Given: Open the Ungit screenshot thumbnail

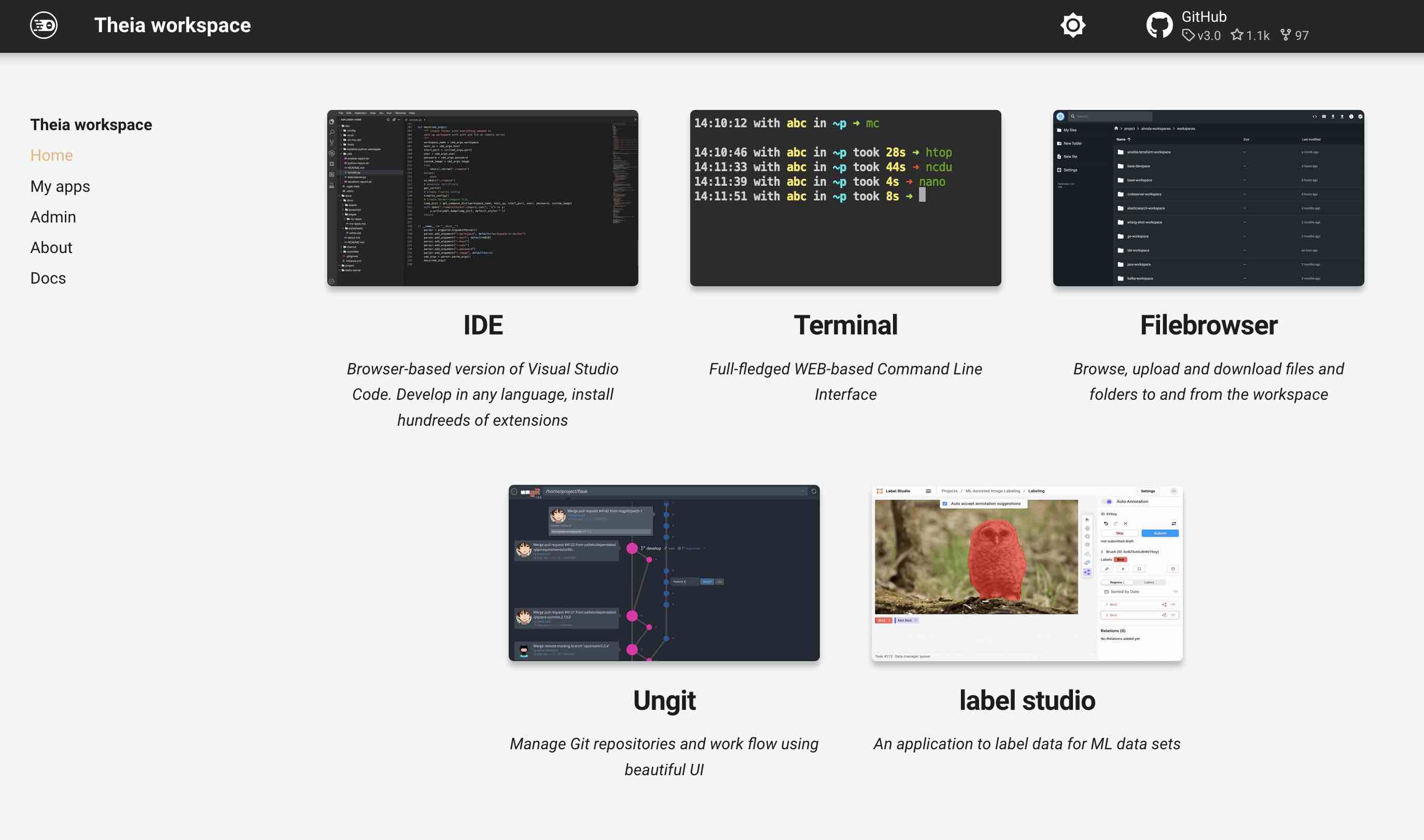Looking at the screenshot, I should 664,573.
